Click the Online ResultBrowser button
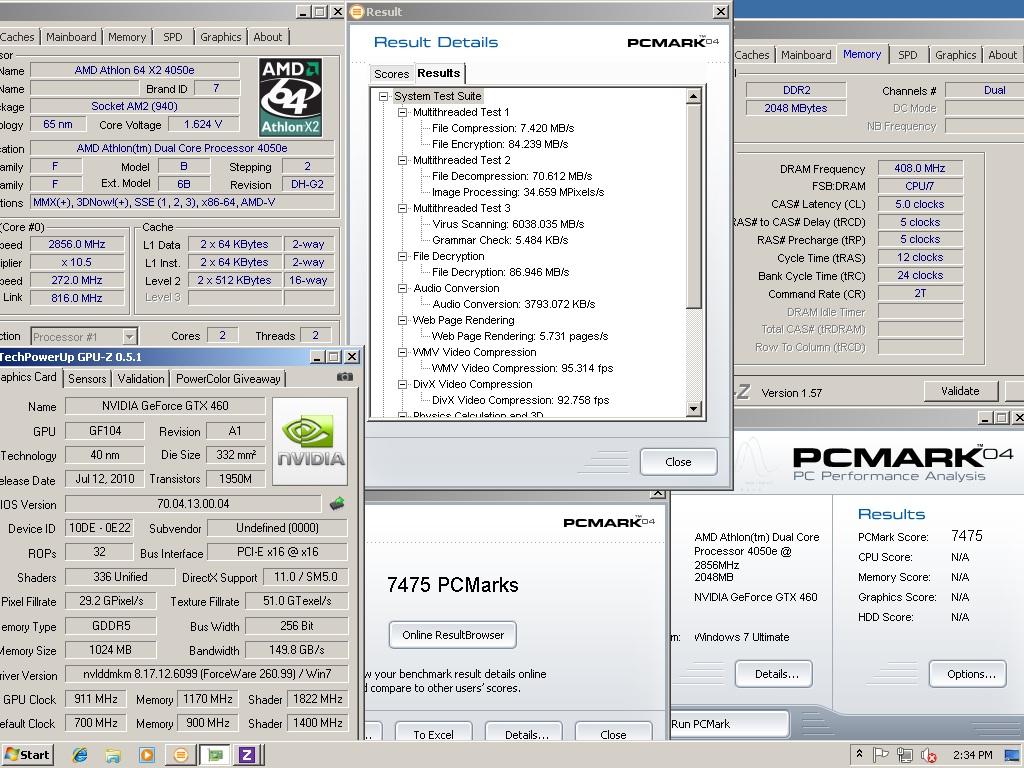The height and width of the screenshot is (768, 1024). [x=453, y=635]
